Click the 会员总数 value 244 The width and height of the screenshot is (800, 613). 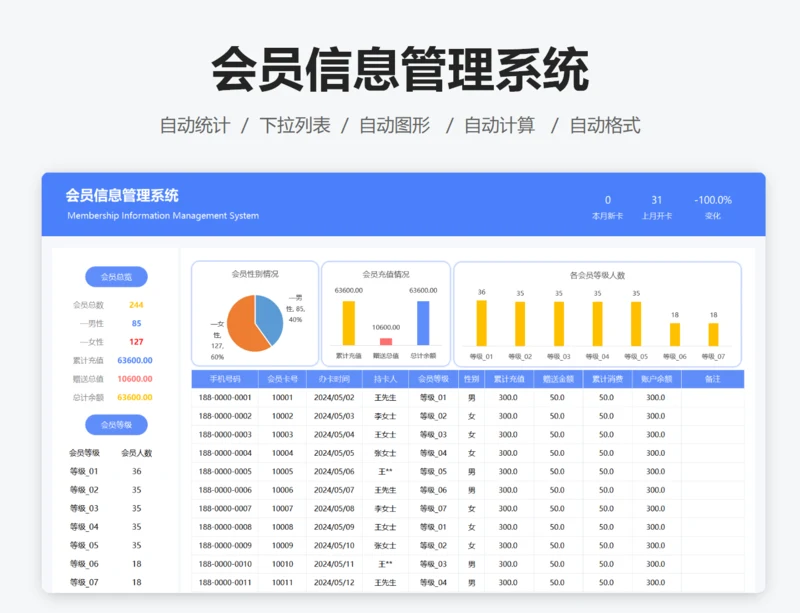coord(136,305)
